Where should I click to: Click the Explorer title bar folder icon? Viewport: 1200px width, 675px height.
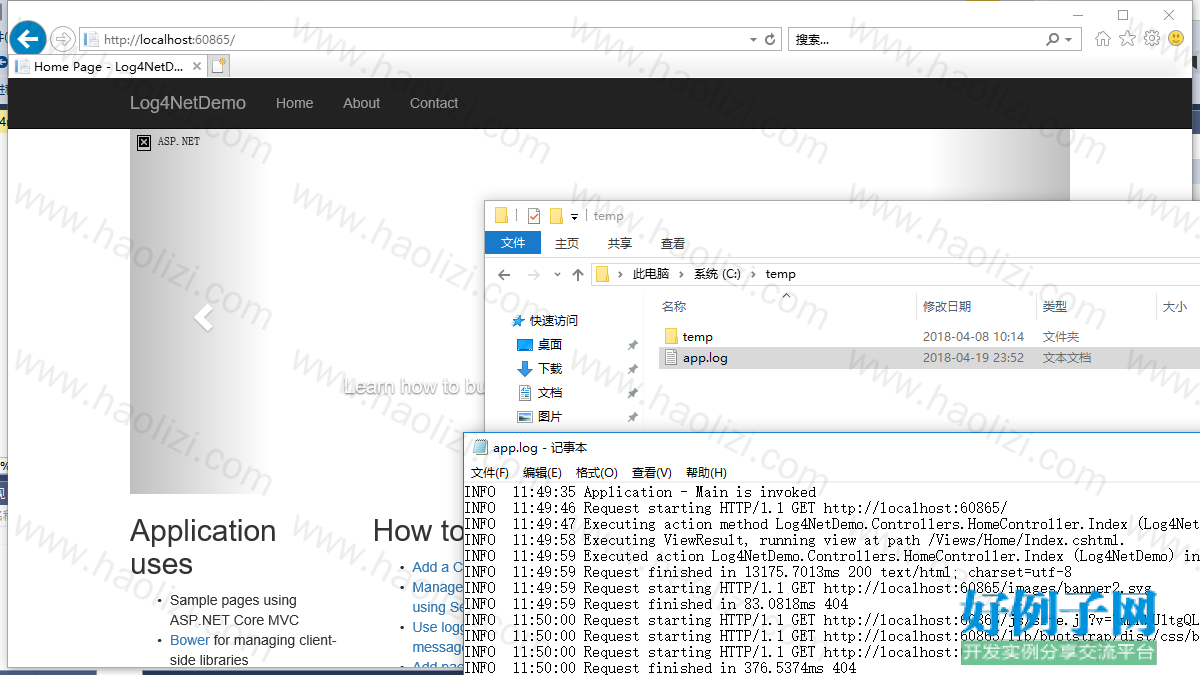pos(502,215)
